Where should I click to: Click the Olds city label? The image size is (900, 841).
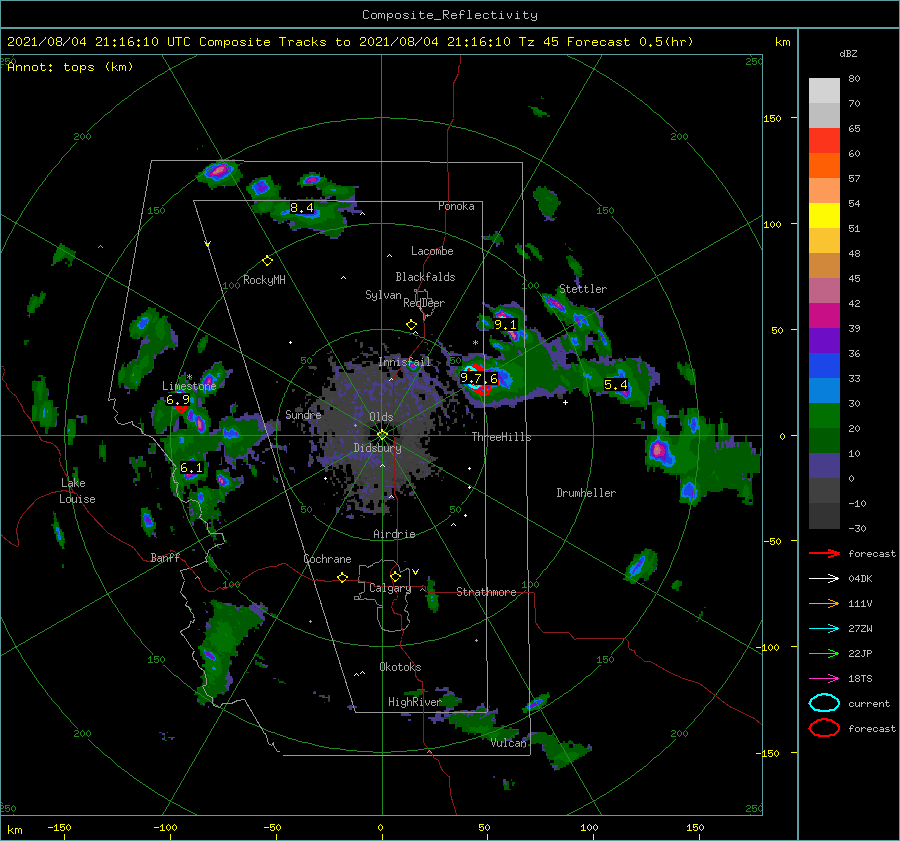click(x=381, y=417)
